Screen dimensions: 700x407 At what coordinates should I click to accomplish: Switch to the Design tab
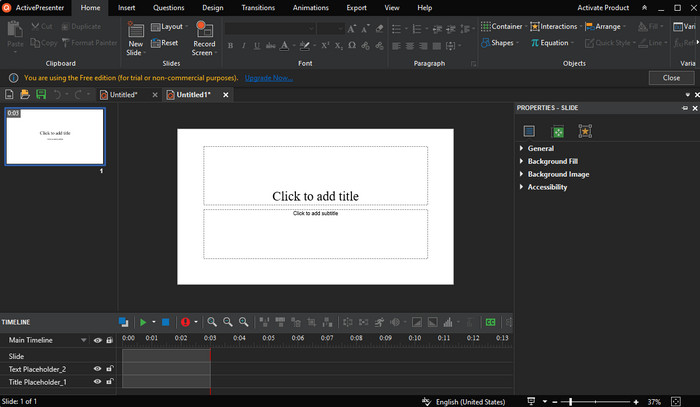click(x=212, y=8)
